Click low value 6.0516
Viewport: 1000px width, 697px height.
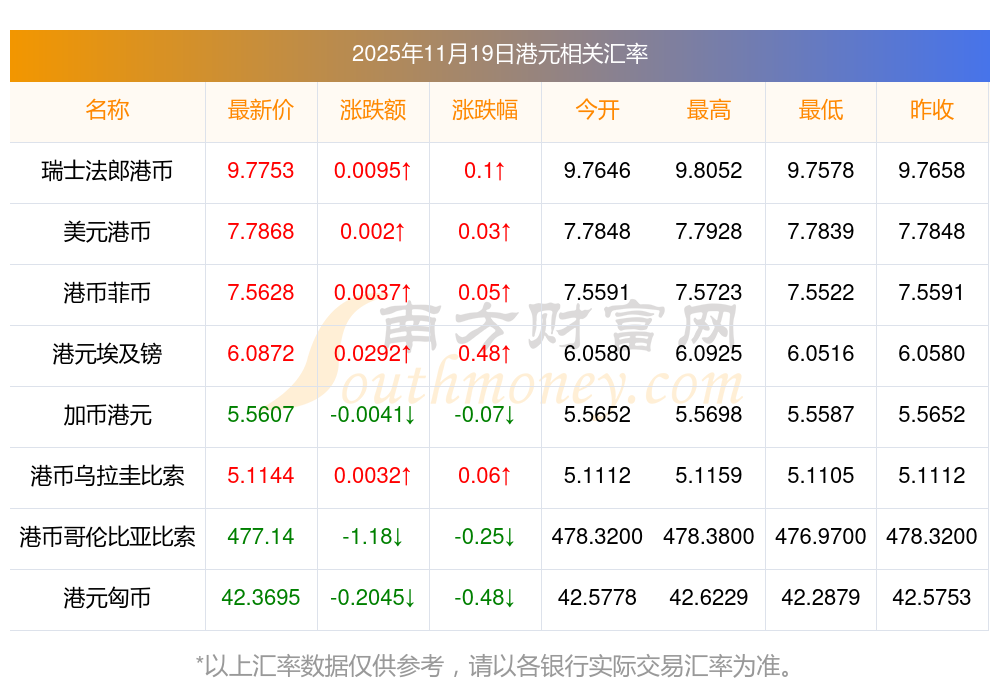pyautogui.click(x=820, y=353)
